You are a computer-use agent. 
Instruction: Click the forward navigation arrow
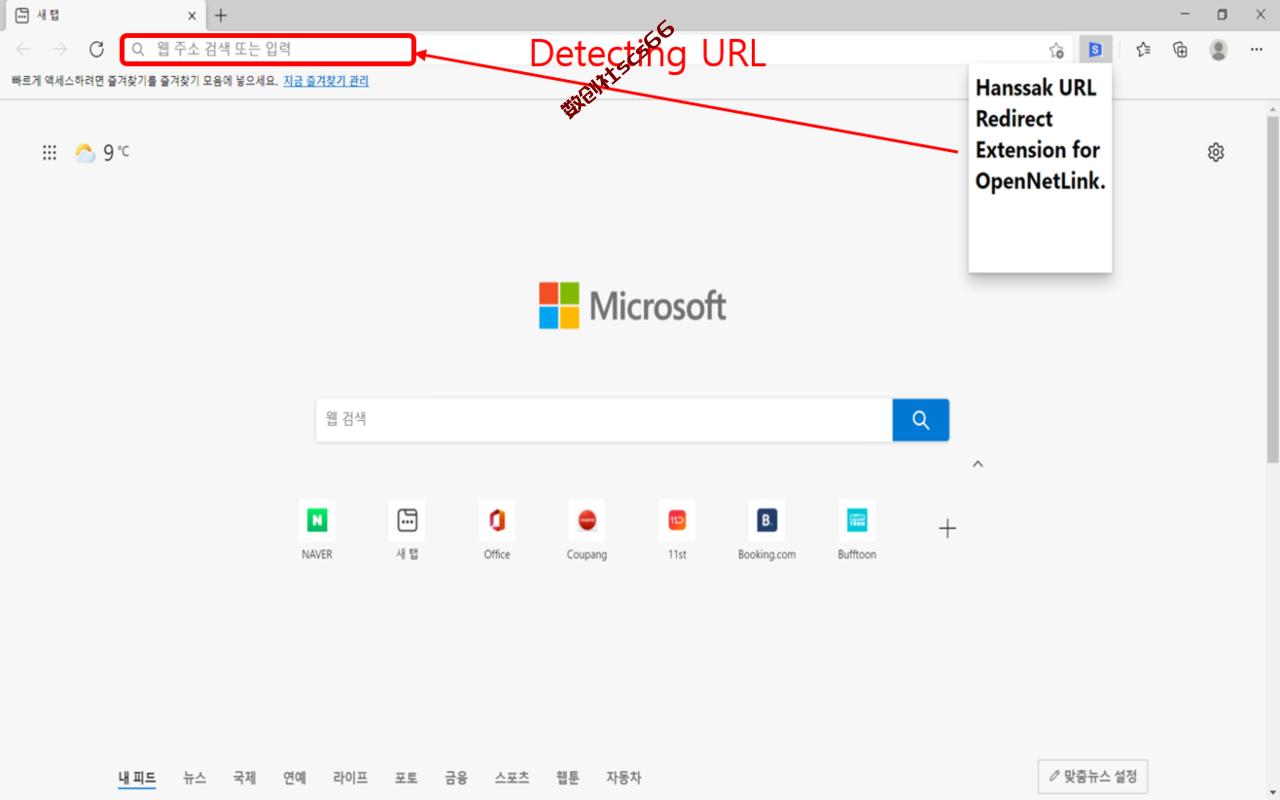click(60, 49)
